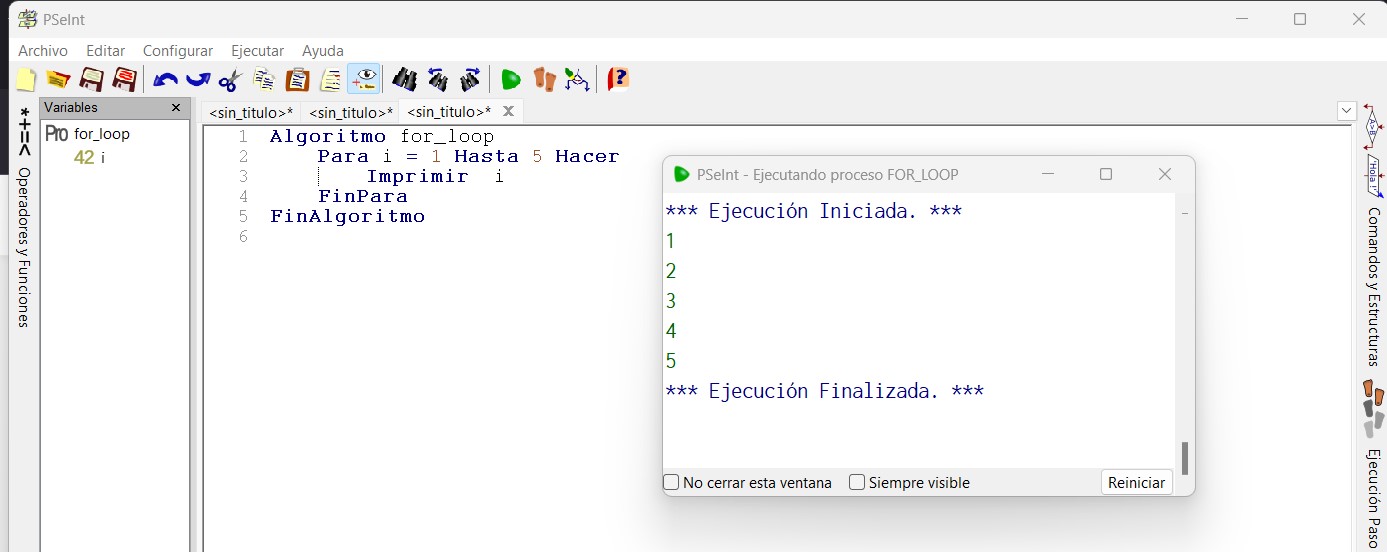Screen dimensions: 1387x552
Task: Click the Save As floppy icon
Action: coord(125,79)
